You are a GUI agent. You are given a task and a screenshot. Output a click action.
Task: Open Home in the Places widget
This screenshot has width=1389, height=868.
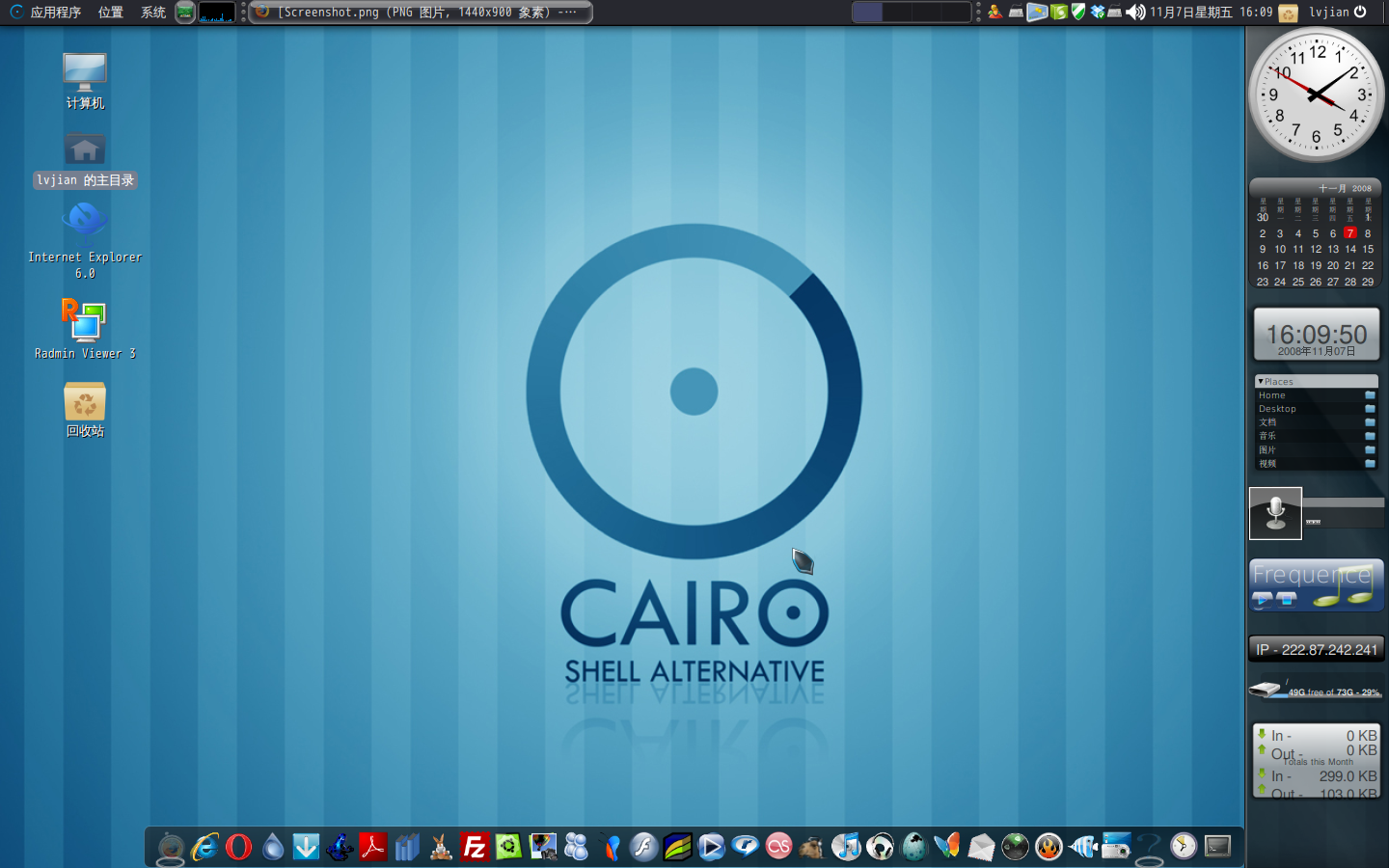point(1317,395)
